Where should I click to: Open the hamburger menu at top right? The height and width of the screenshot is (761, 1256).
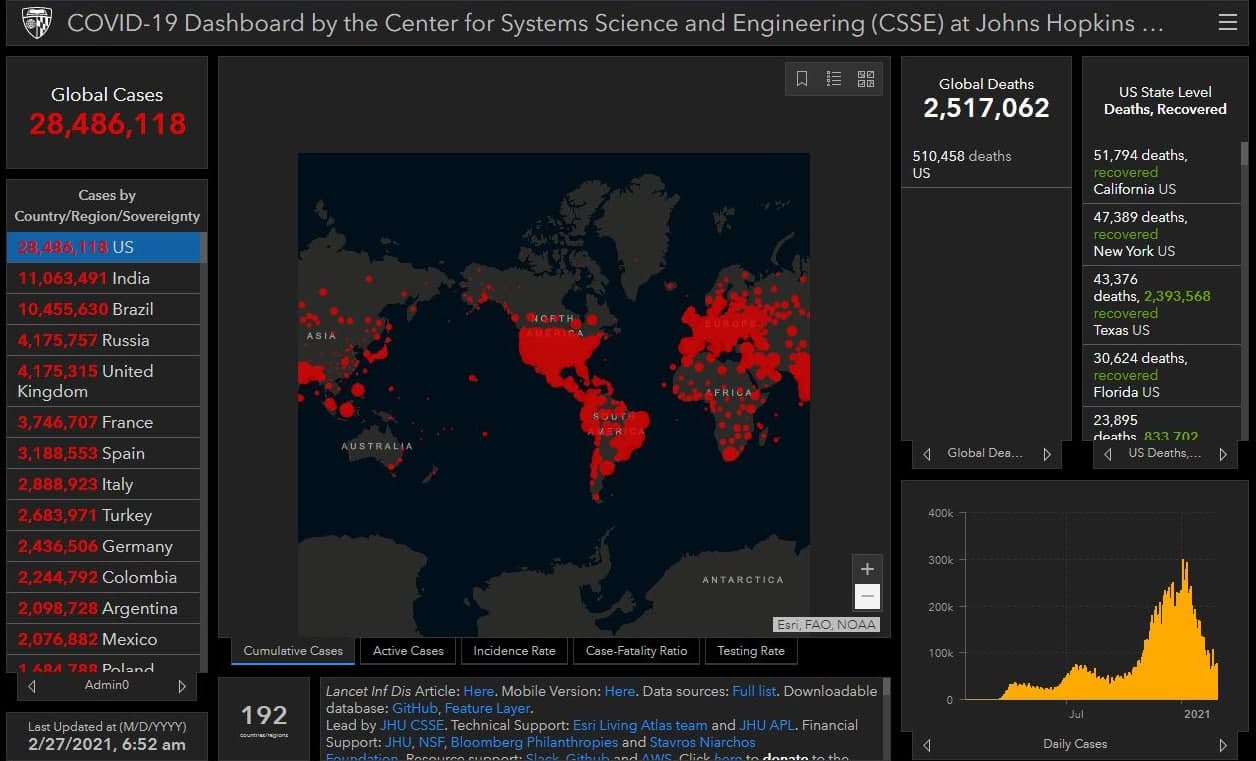click(1227, 22)
